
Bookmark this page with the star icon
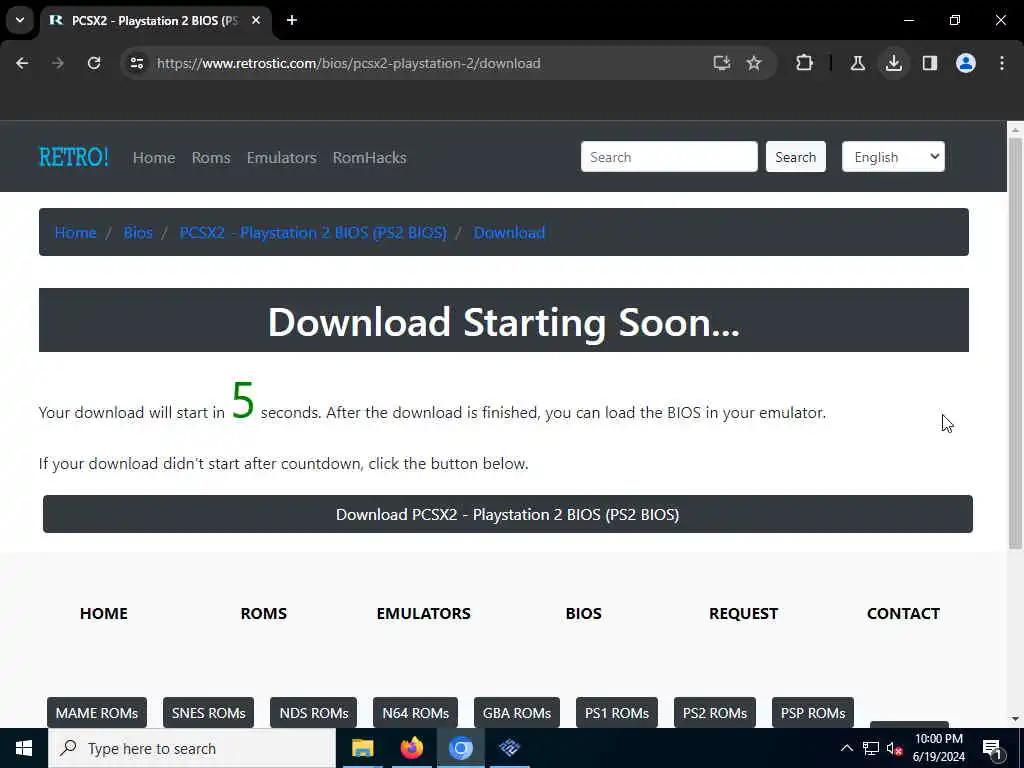click(x=754, y=63)
